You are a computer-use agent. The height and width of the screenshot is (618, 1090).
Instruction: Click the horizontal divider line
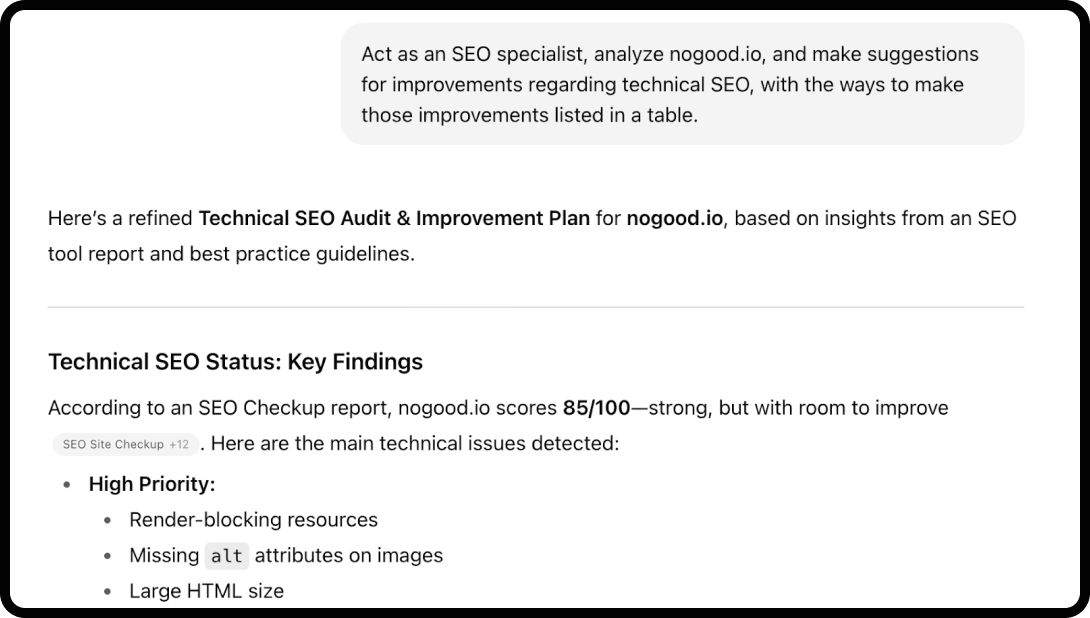[x=536, y=307]
